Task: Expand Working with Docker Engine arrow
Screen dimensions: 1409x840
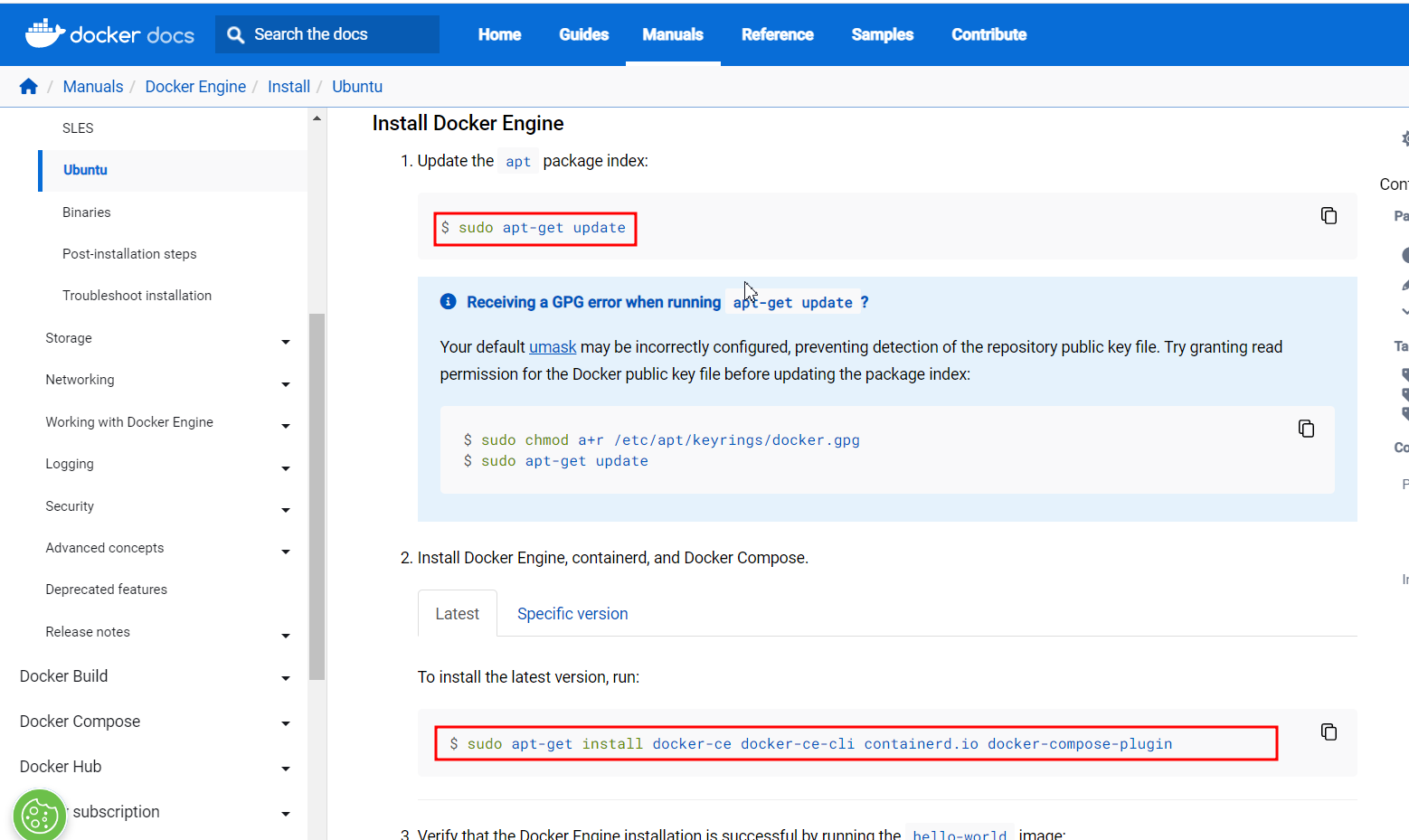Action: pyautogui.click(x=286, y=426)
